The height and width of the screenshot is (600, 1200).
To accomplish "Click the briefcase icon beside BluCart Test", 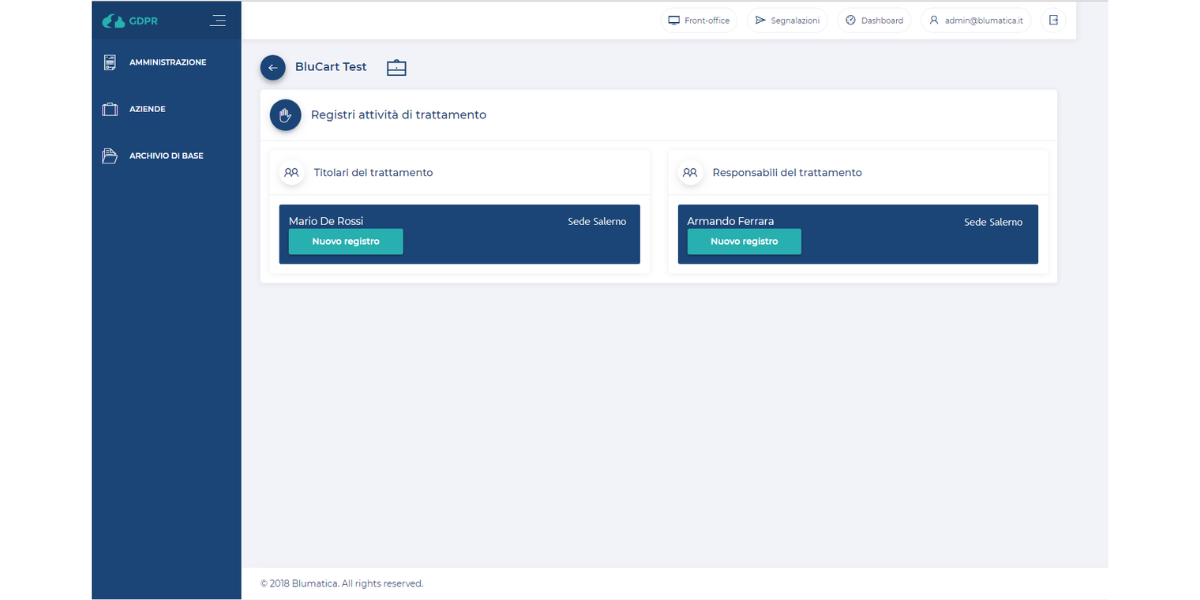I will (x=397, y=67).
